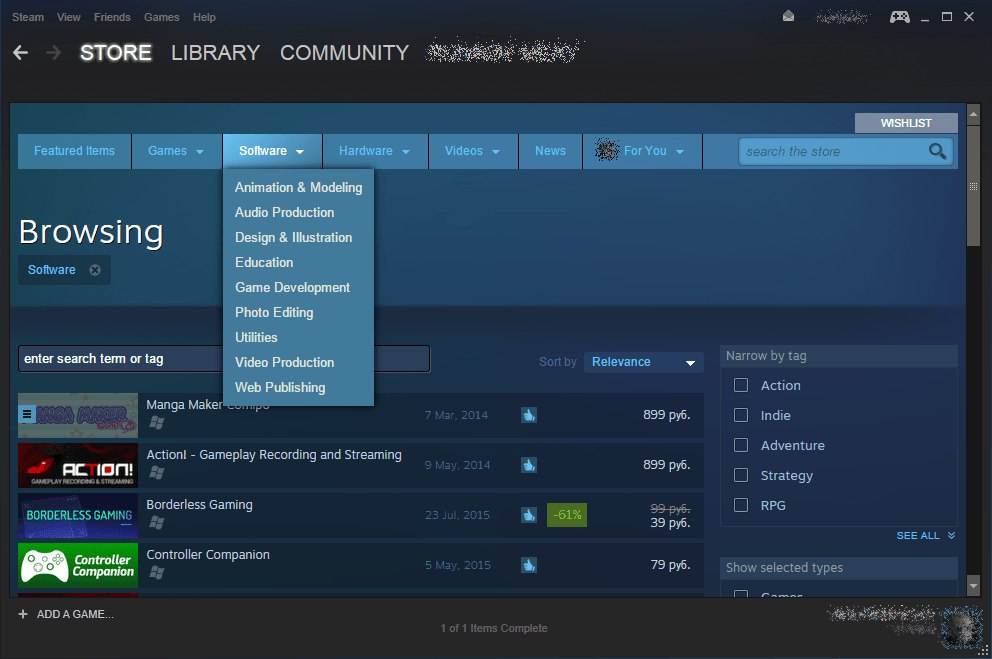Open the Hardware dropdown tab
The width and height of the screenshot is (992, 659).
375,151
